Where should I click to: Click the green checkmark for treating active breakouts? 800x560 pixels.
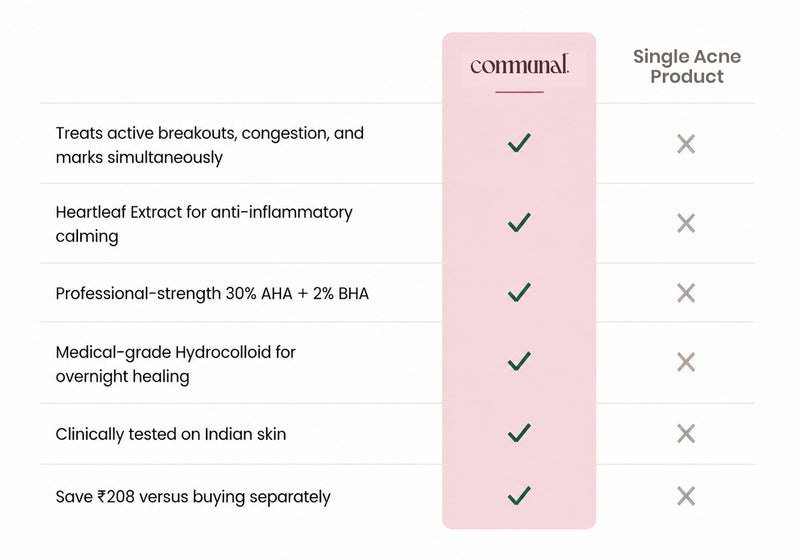(519, 143)
